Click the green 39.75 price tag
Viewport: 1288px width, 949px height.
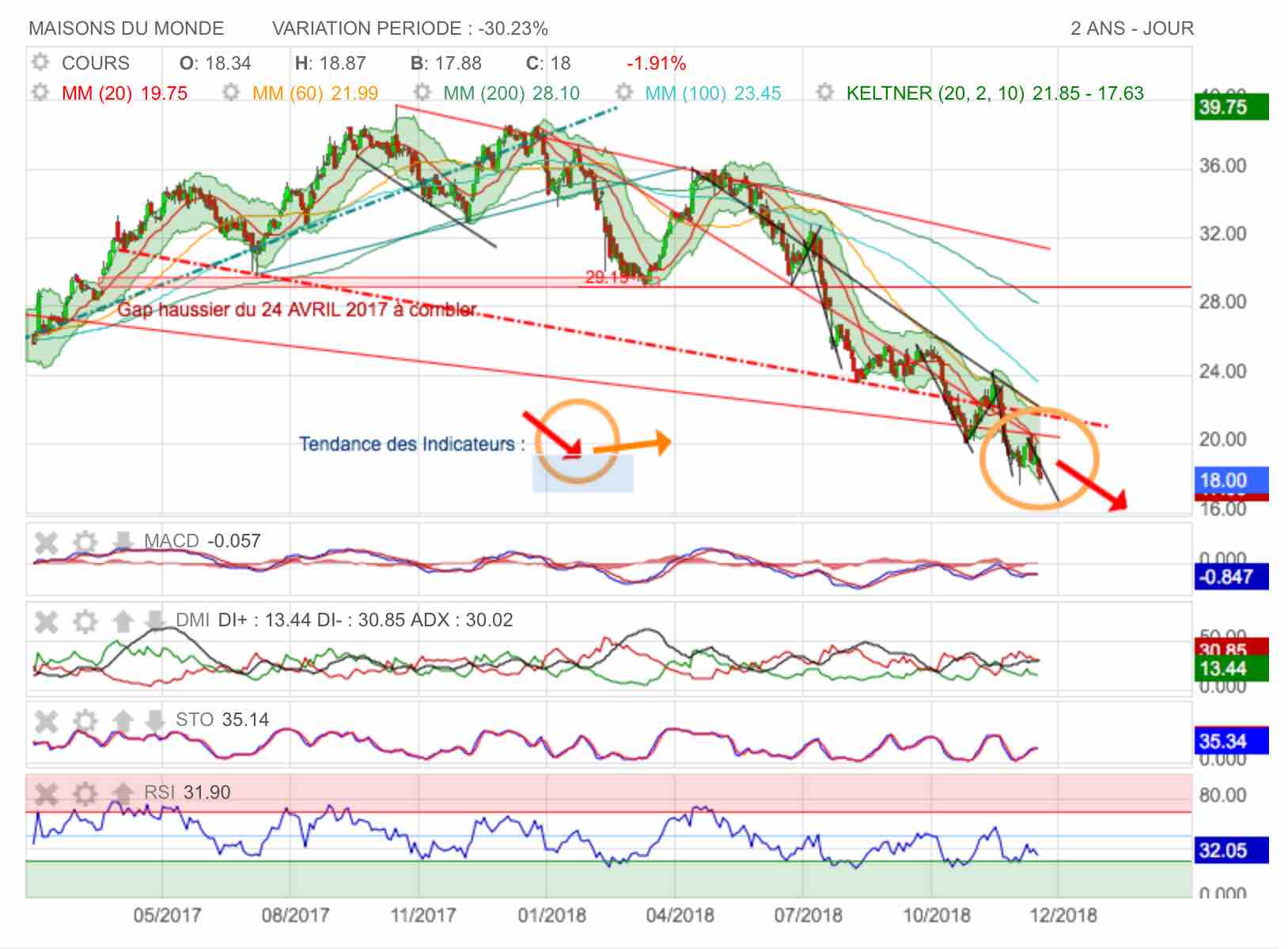point(1231,107)
